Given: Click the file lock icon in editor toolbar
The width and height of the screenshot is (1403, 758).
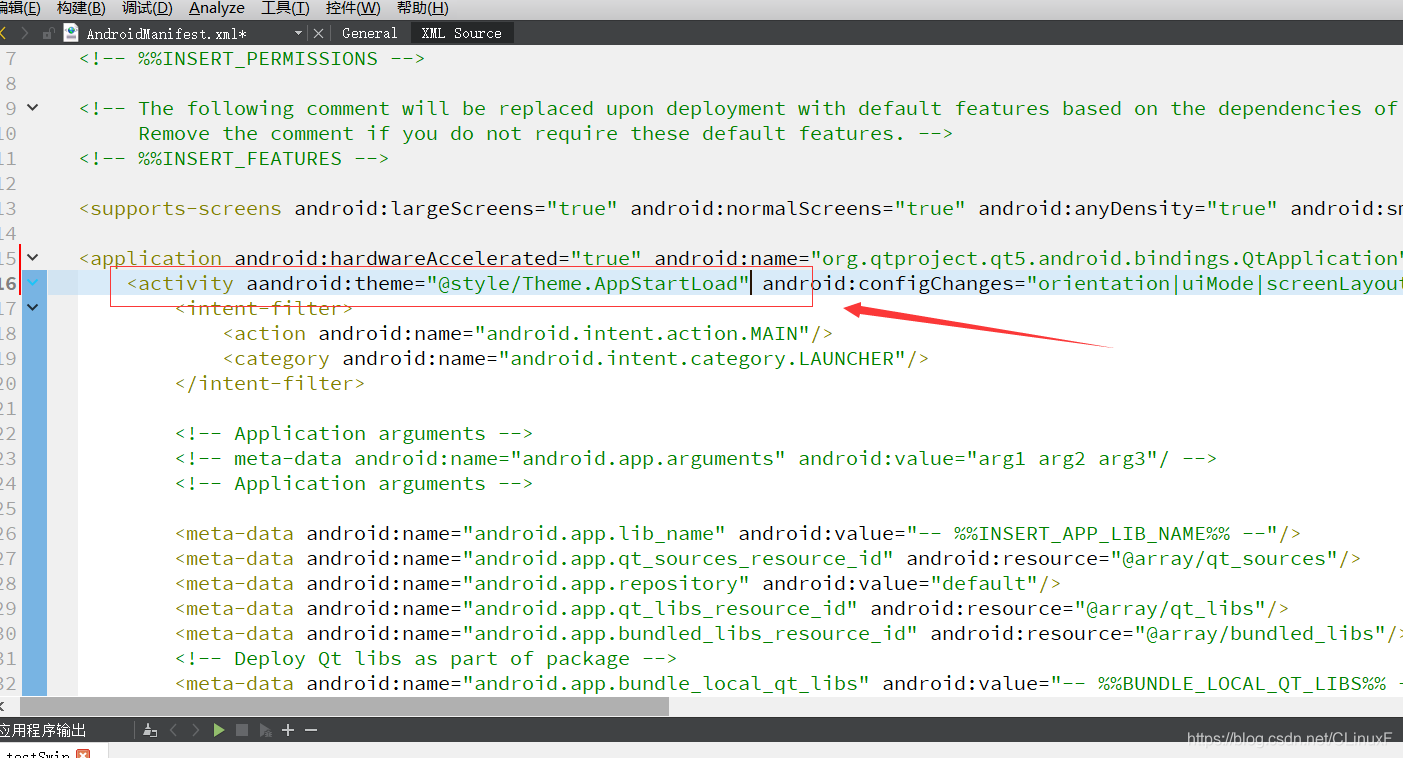Looking at the screenshot, I should [x=48, y=33].
